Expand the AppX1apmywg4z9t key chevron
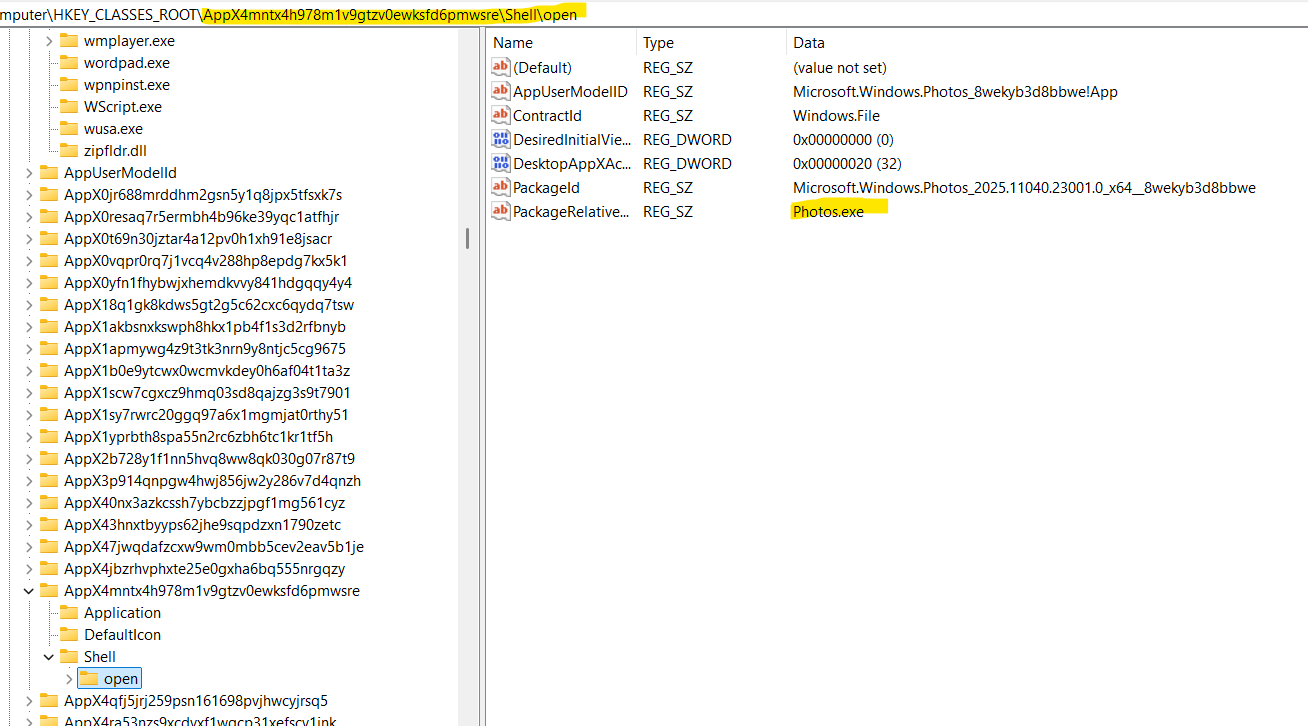The image size is (1308, 726). point(28,349)
